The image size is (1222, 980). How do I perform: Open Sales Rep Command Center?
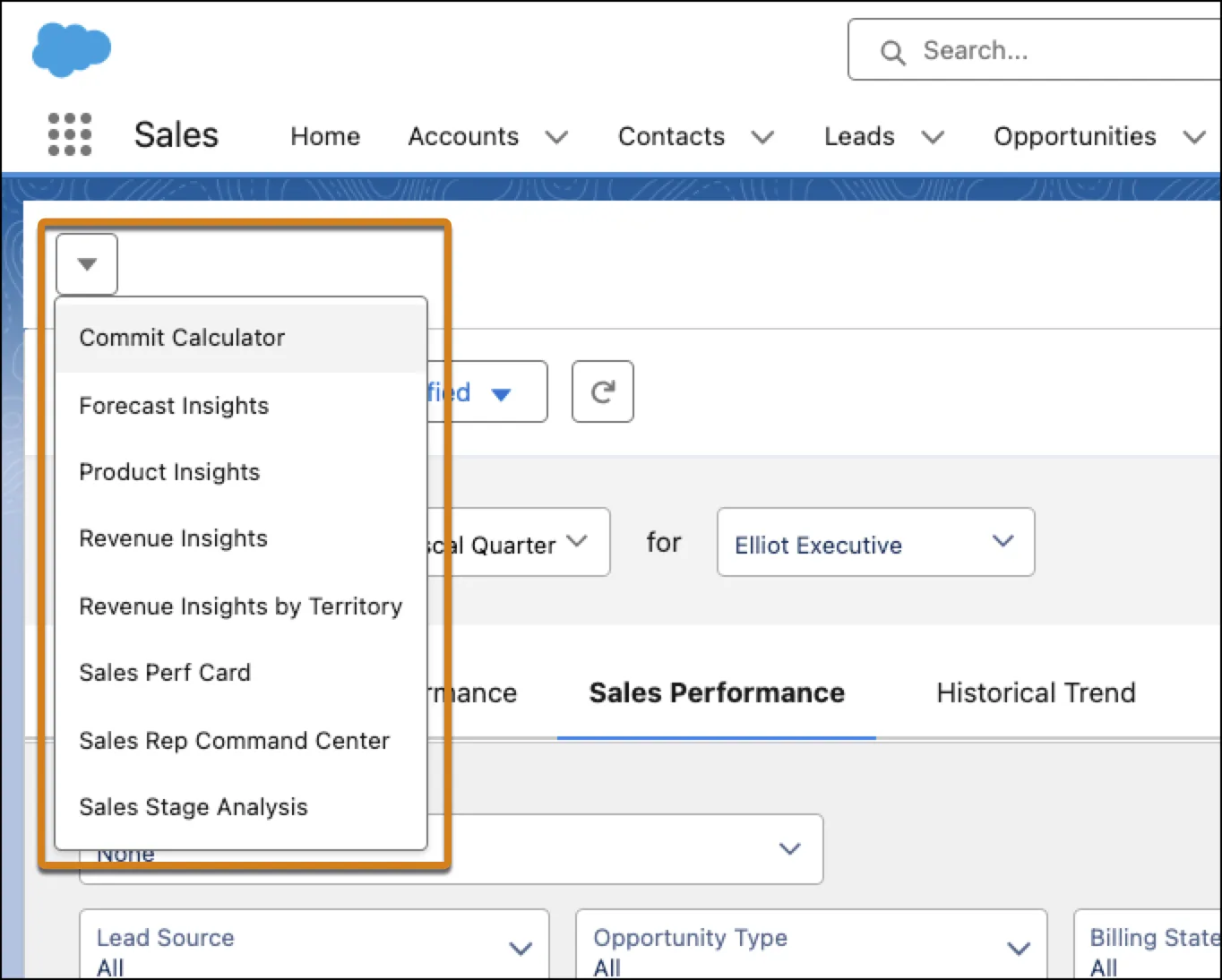241,741
